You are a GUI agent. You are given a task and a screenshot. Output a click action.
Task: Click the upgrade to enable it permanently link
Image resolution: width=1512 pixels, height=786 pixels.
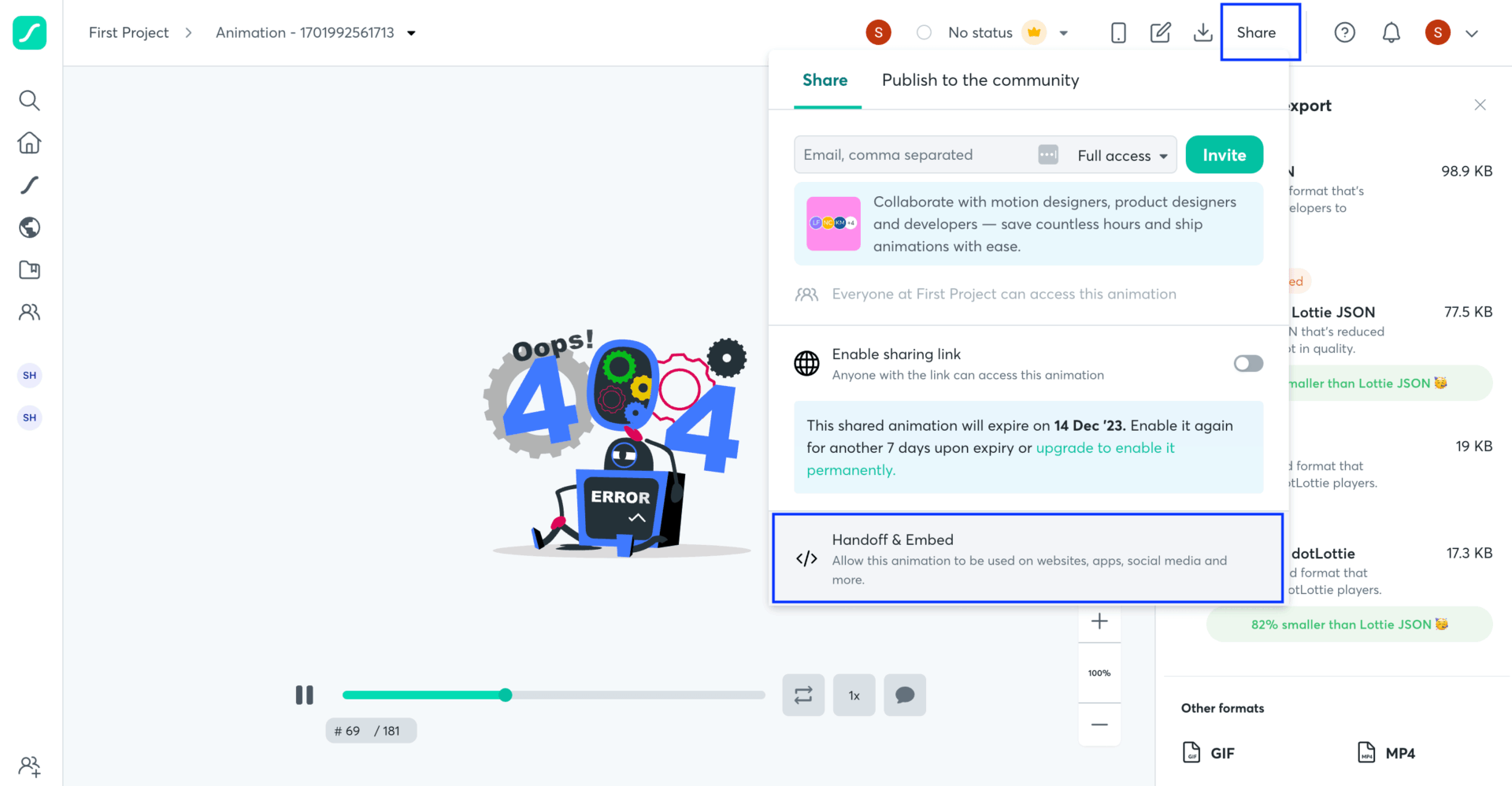(x=1106, y=447)
